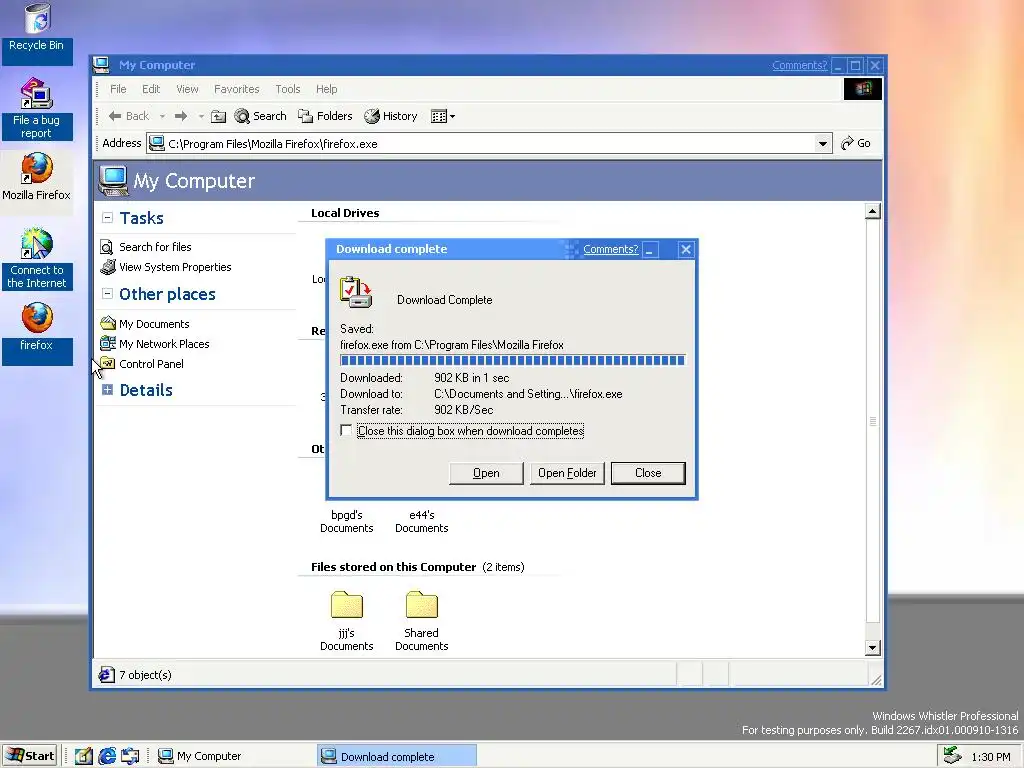Screen dimensions: 1024x768
Task: Go up one folder level icon
Action: [219, 116]
